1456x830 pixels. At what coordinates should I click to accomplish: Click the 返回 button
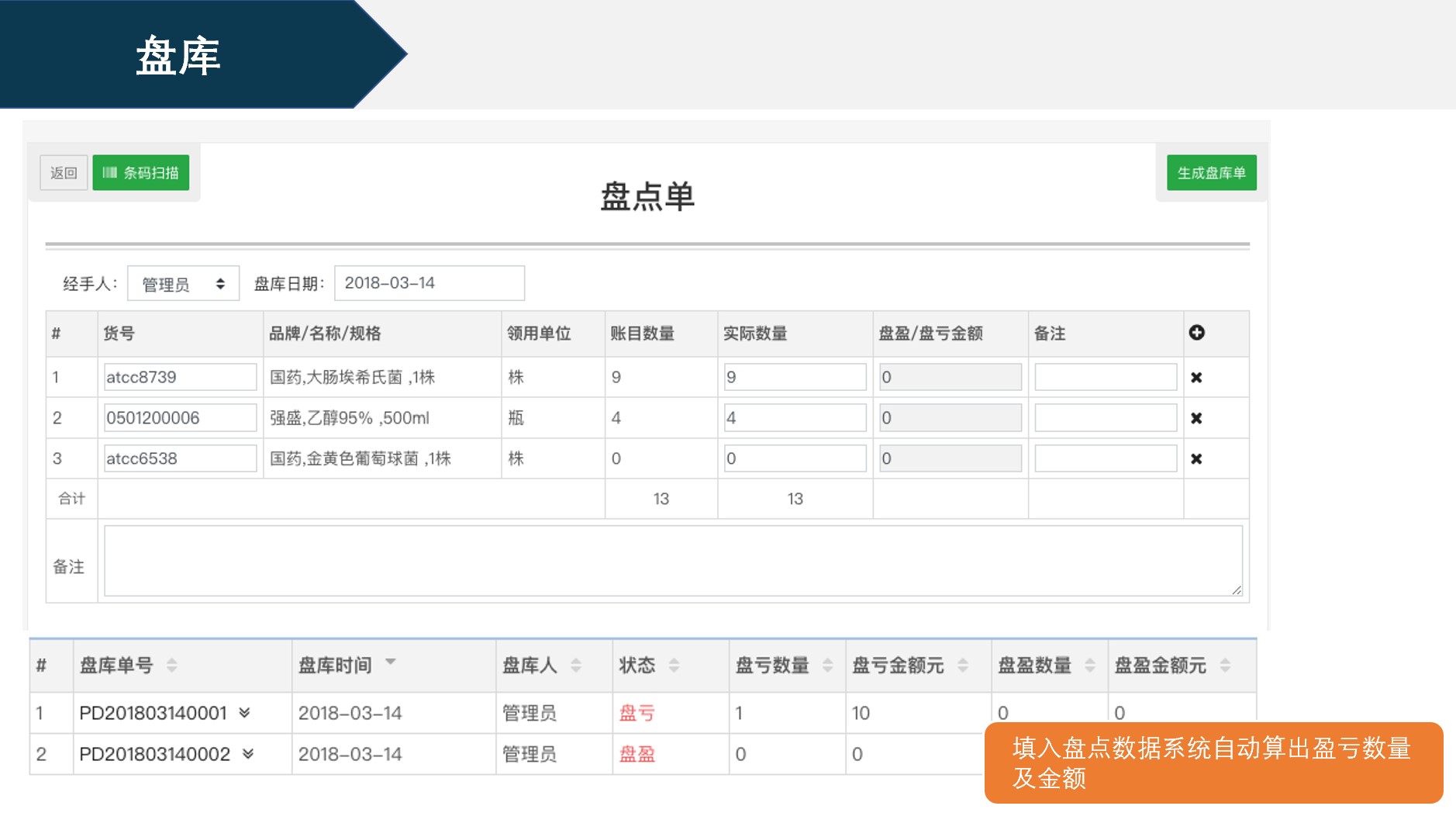point(64,172)
